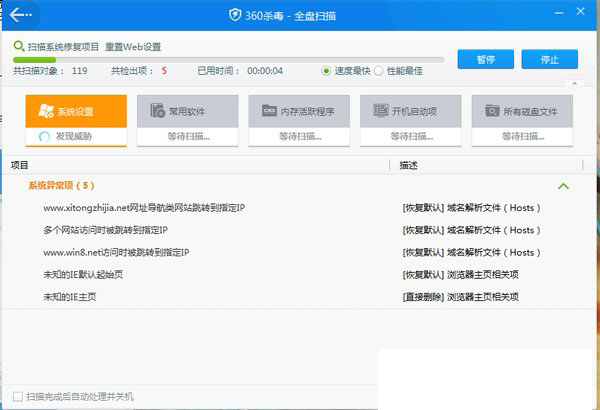Select 多个网站访问时被跳转到指定IP row
Image resolution: width=600 pixels, height=410 pixels.
click(x=105, y=230)
